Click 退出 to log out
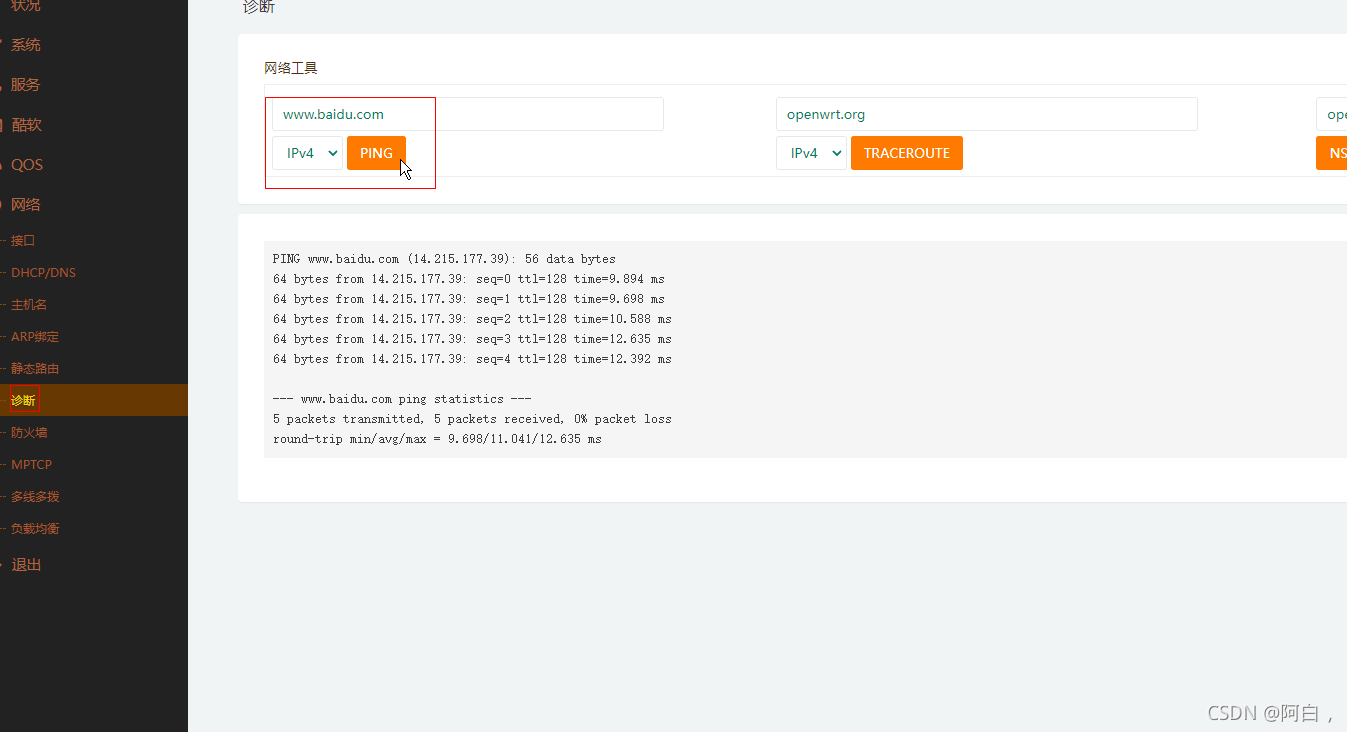The image size is (1347, 732). [x=26, y=565]
